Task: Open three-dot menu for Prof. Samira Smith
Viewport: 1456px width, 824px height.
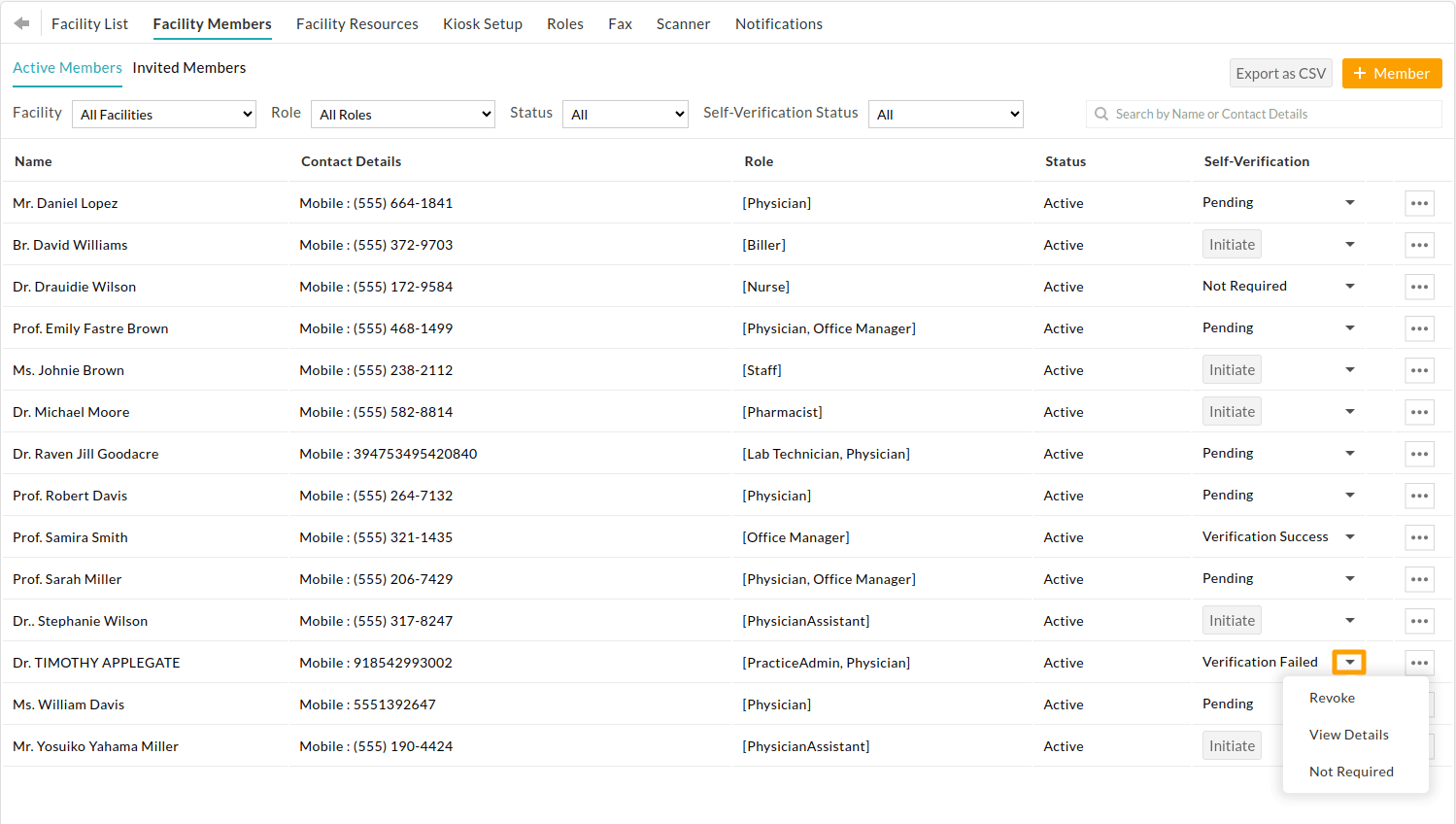Action: (x=1419, y=537)
